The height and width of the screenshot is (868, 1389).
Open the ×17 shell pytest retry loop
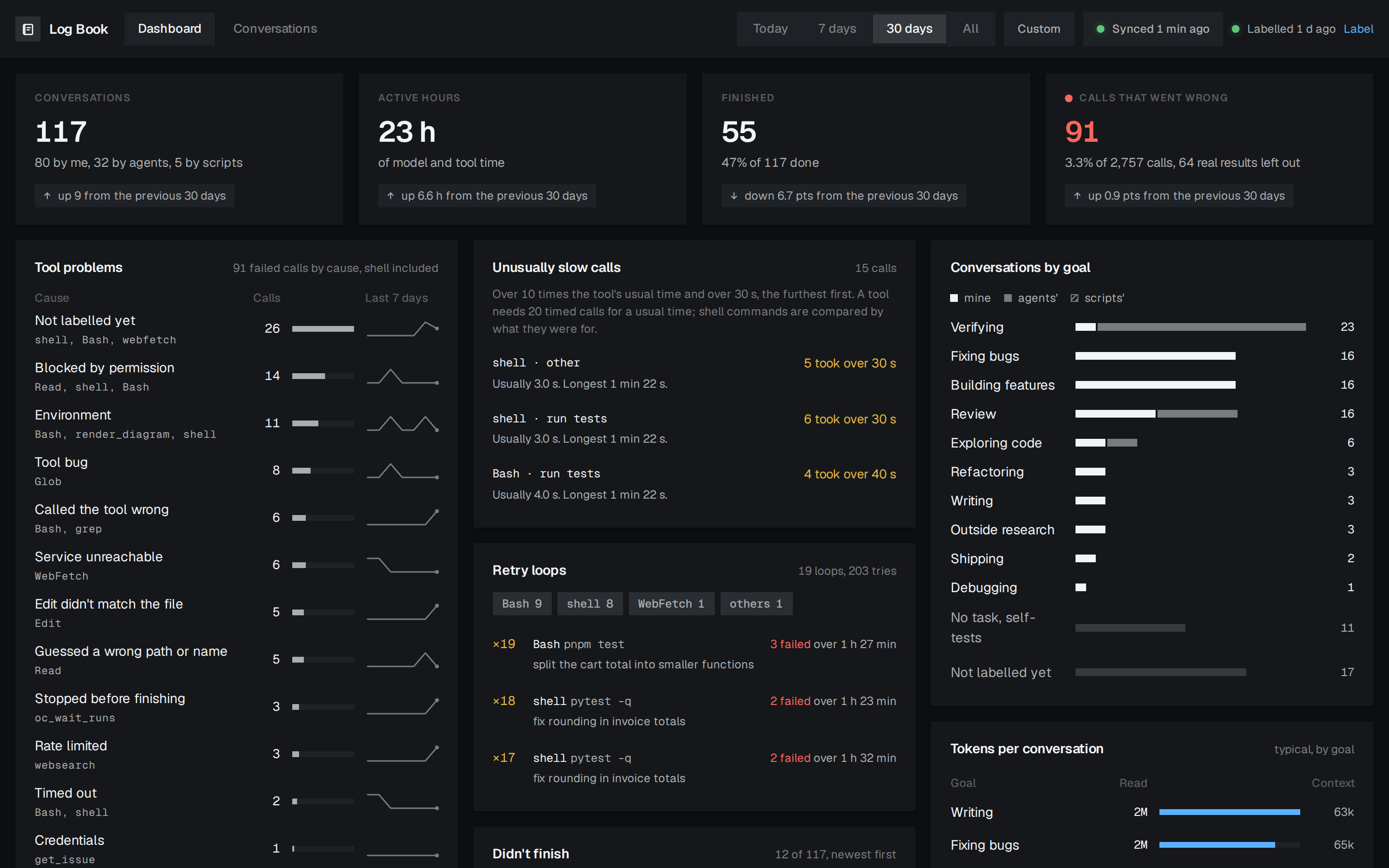pyautogui.click(x=694, y=768)
